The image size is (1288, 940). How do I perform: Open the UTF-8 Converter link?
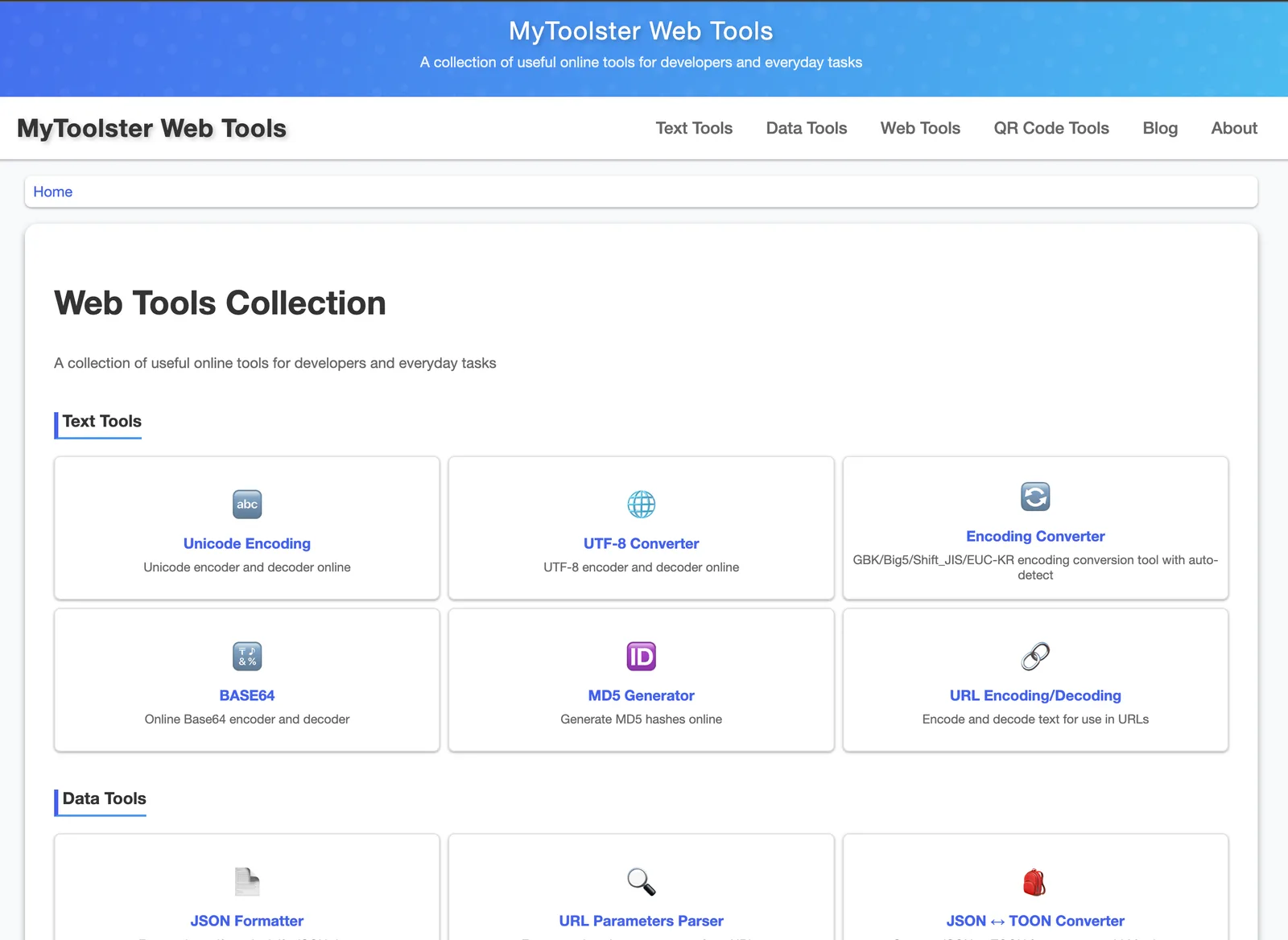tap(642, 543)
